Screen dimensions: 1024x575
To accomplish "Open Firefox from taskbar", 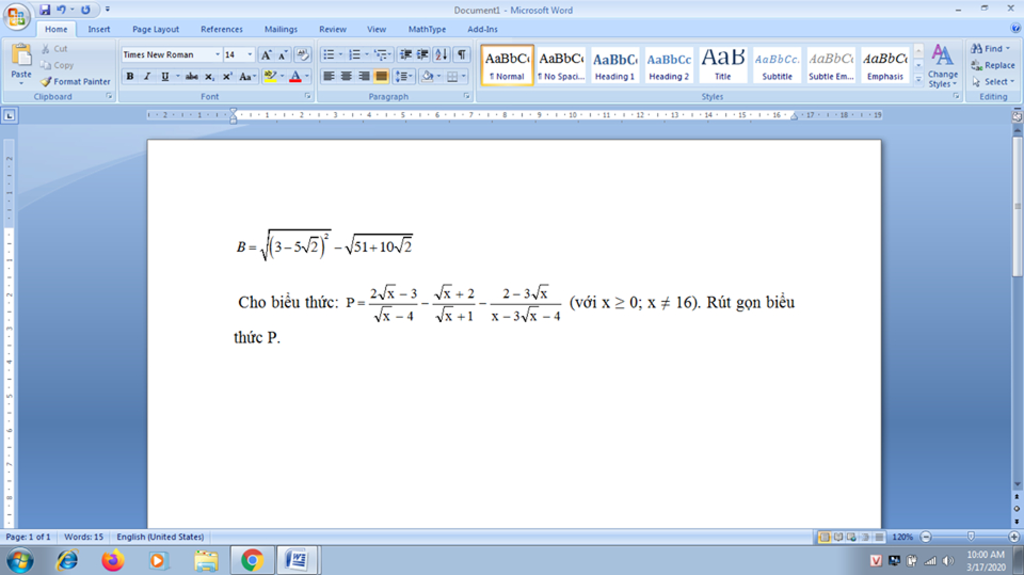I will tap(113, 561).
